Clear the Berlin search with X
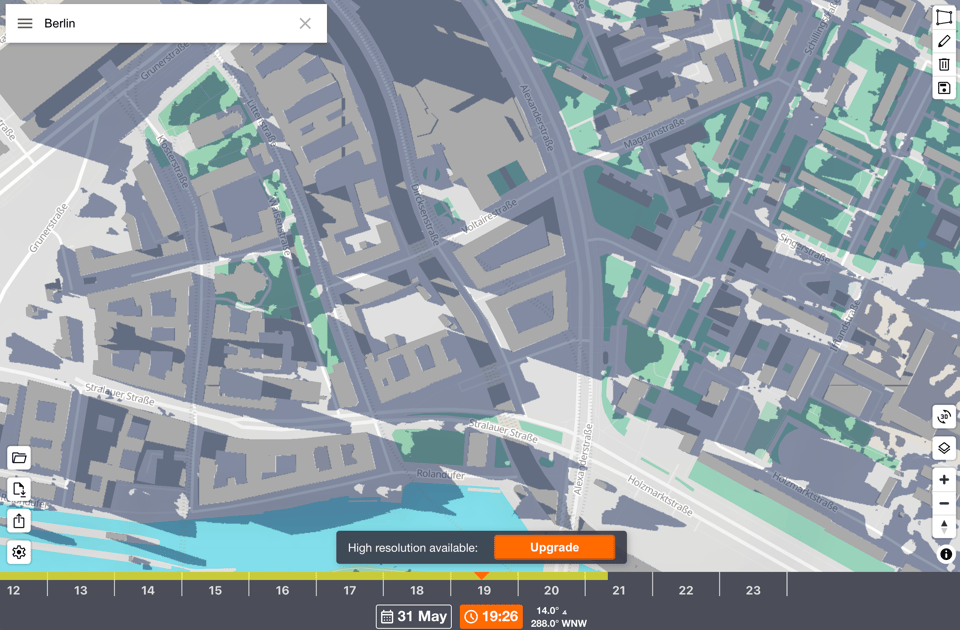This screenshot has width=960, height=630. coord(305,23)
